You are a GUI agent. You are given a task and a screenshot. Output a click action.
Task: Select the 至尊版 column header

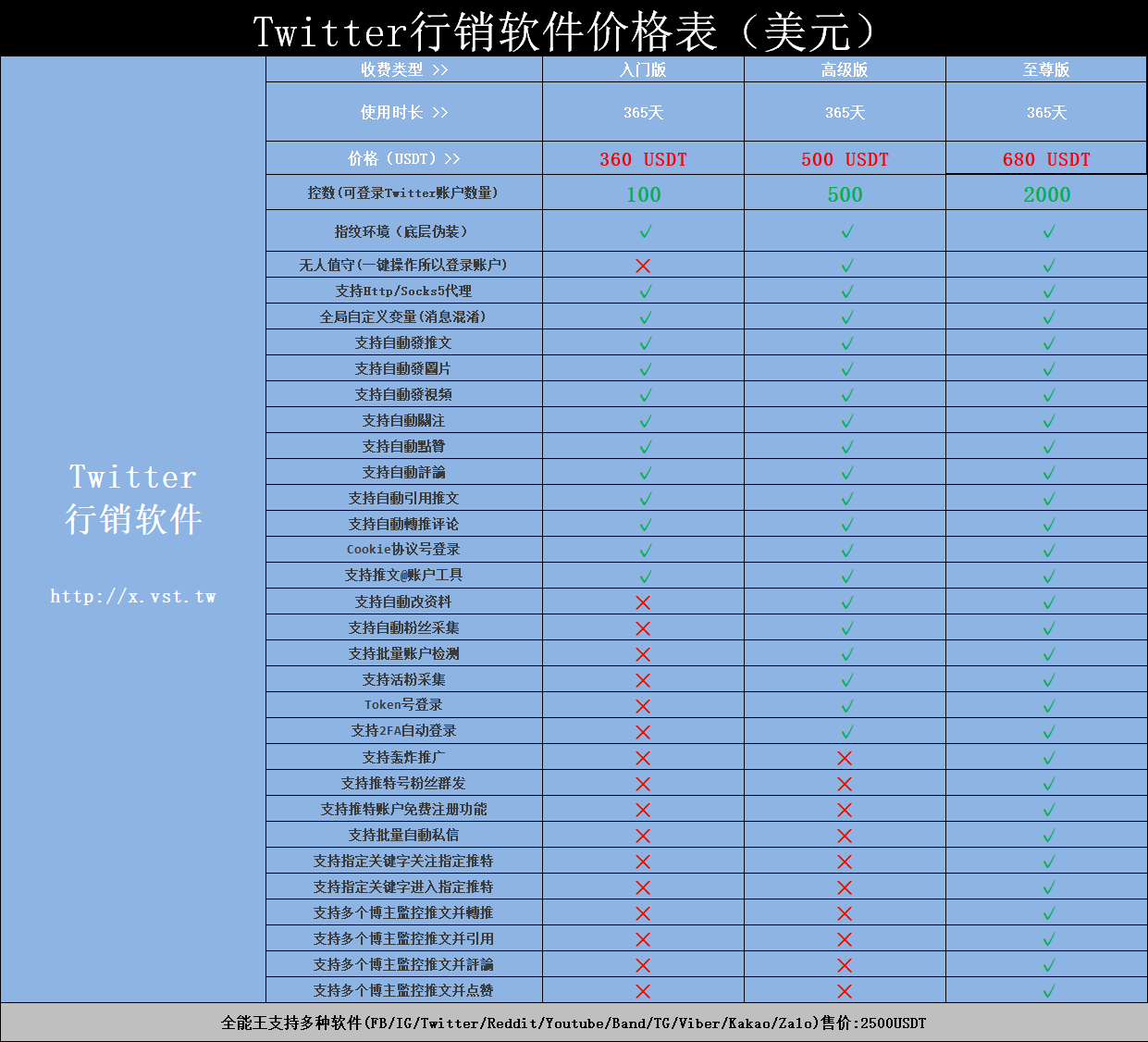pyautogui.click(x=1046, y=69)
